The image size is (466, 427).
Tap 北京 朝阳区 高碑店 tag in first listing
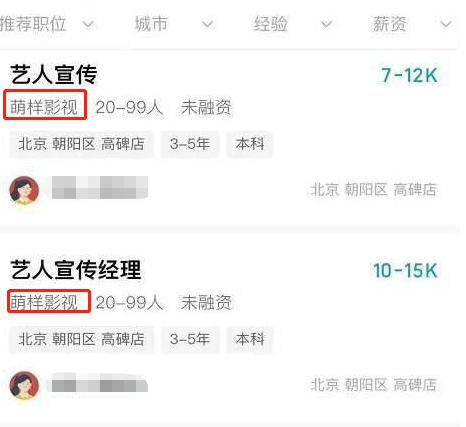[x=81, y=144]
